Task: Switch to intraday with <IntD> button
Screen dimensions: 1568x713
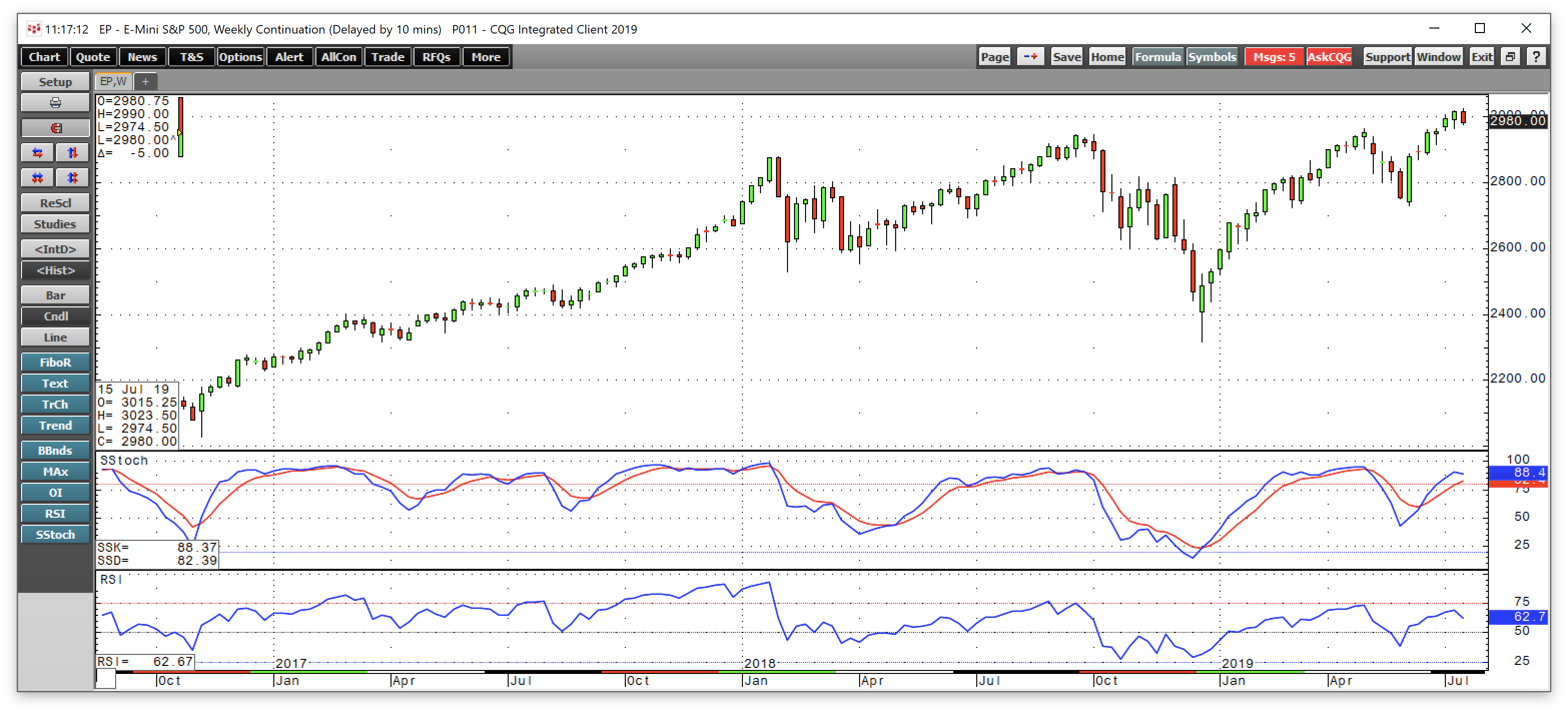Action: 56,249
